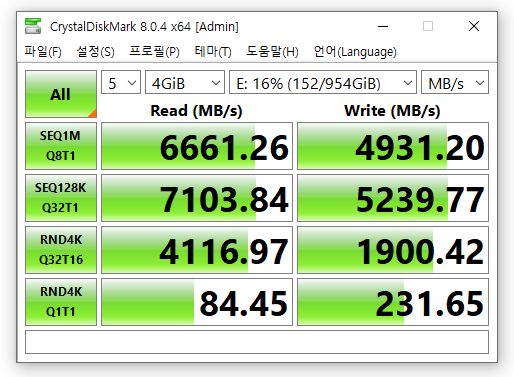The height and width of the screenshot is (377, 514).
Task: Click the RND4K Q1T1 read result 84.45
Action: point(197,302)
